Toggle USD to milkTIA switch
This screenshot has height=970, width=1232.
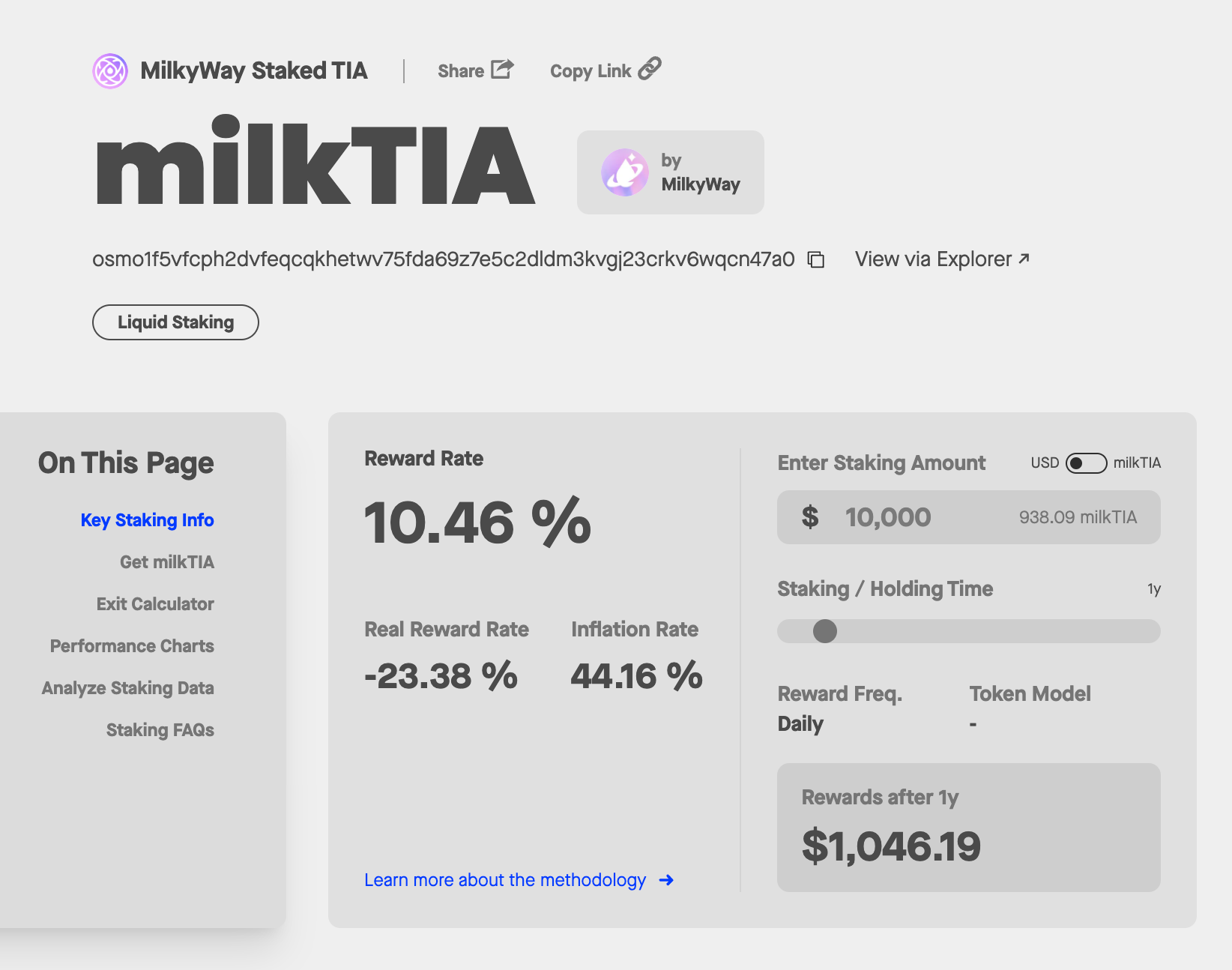tap(1086, 463)
